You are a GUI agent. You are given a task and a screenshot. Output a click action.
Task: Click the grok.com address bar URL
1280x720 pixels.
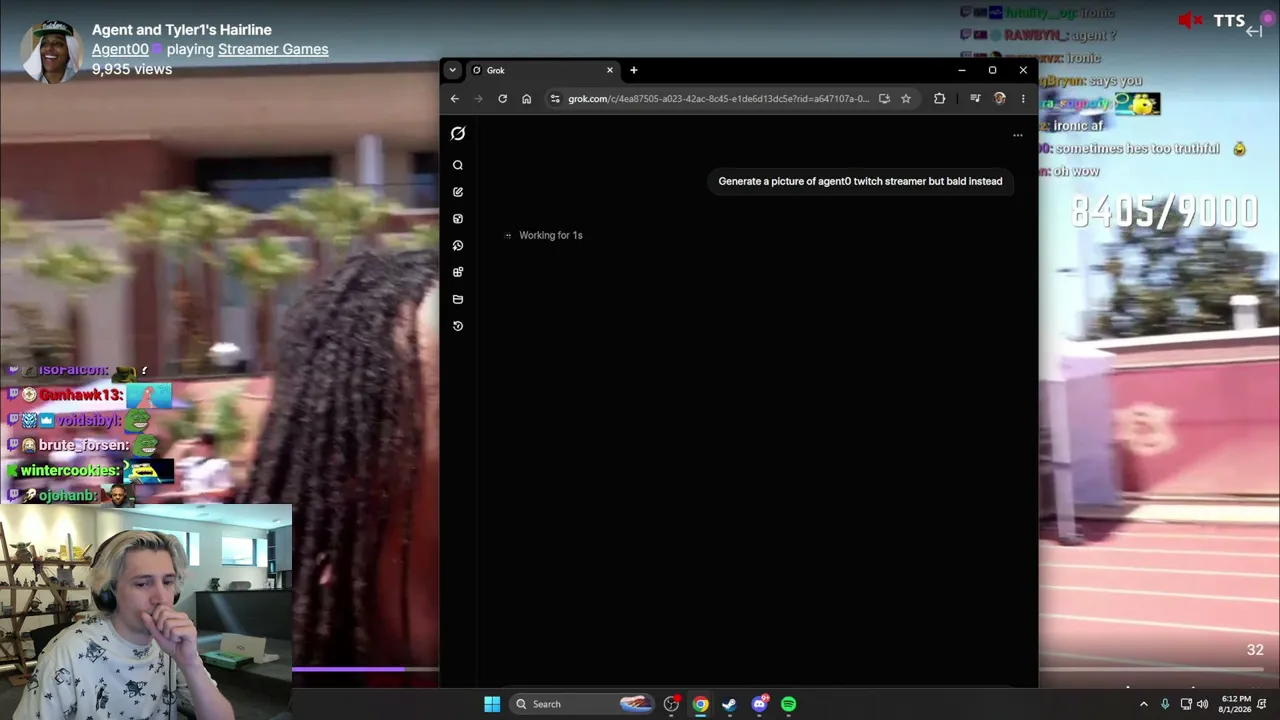[x=718, y=99]
